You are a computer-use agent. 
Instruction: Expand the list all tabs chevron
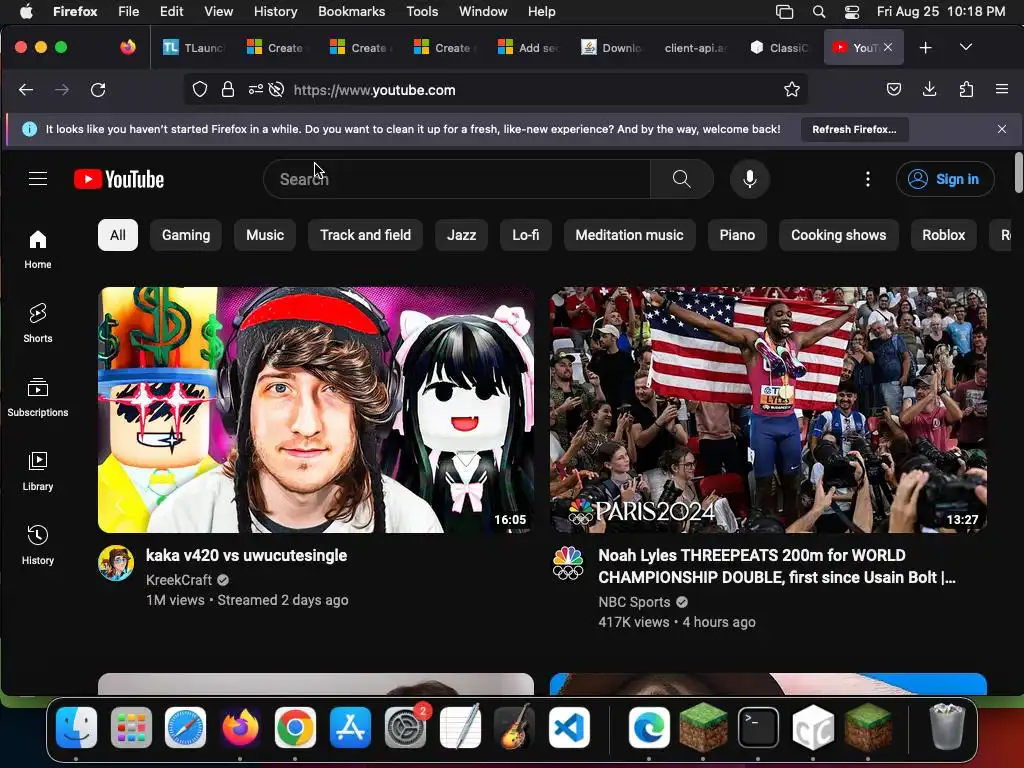point(966,47)
